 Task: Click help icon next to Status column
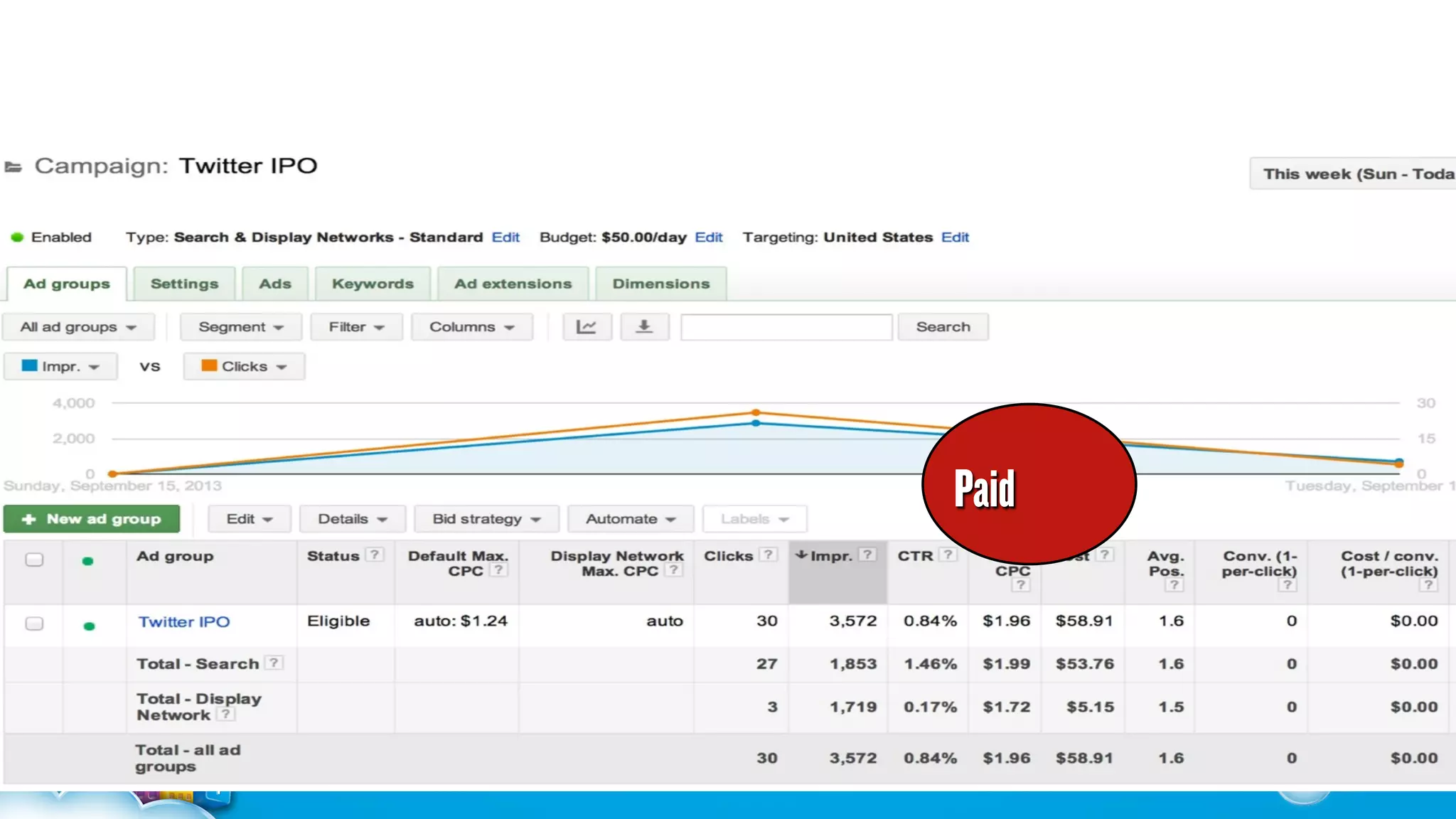pyautogui.click(x=375, y=555)
